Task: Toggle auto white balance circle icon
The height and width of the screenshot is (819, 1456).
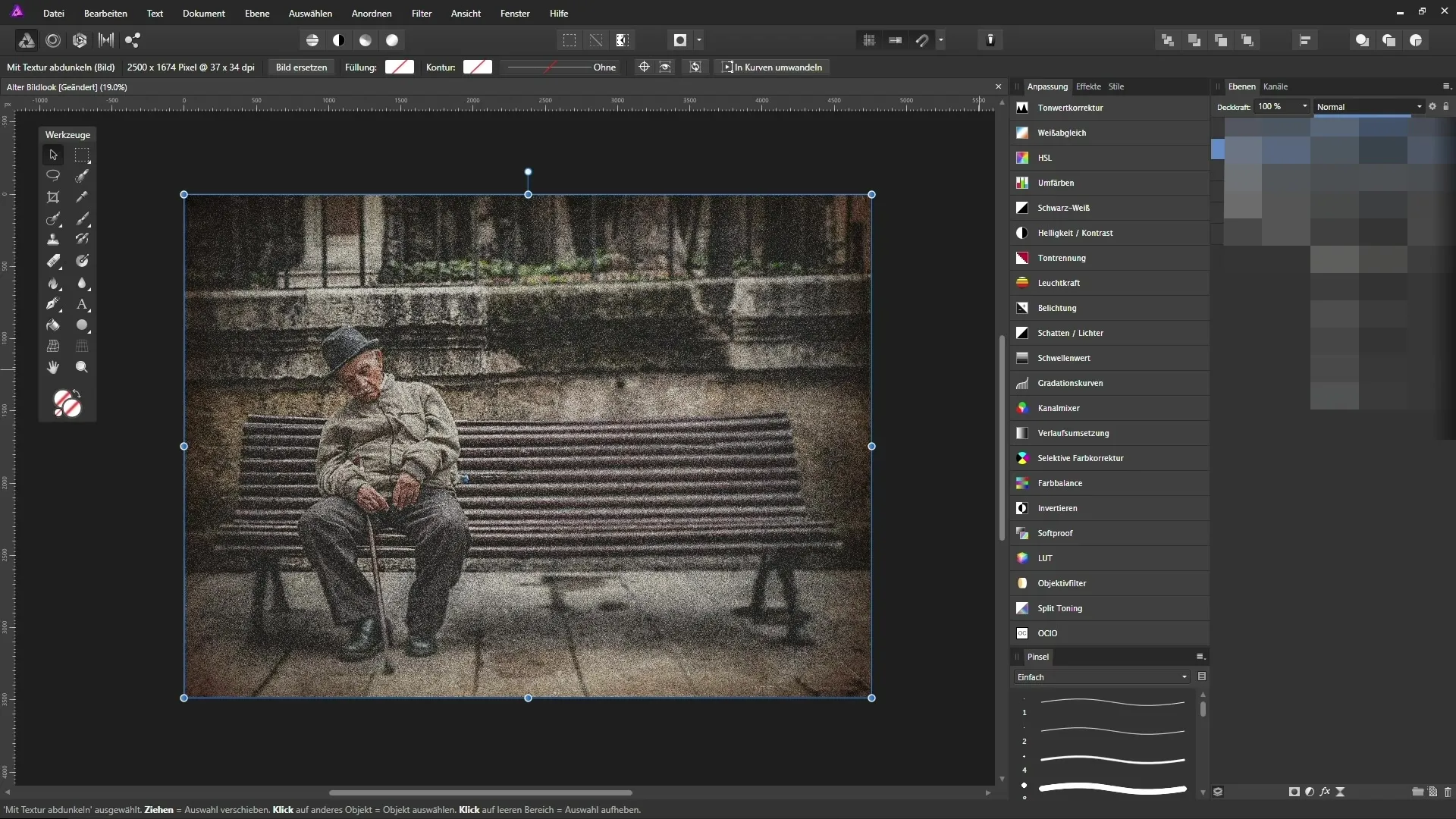Action: pos(392,40)
